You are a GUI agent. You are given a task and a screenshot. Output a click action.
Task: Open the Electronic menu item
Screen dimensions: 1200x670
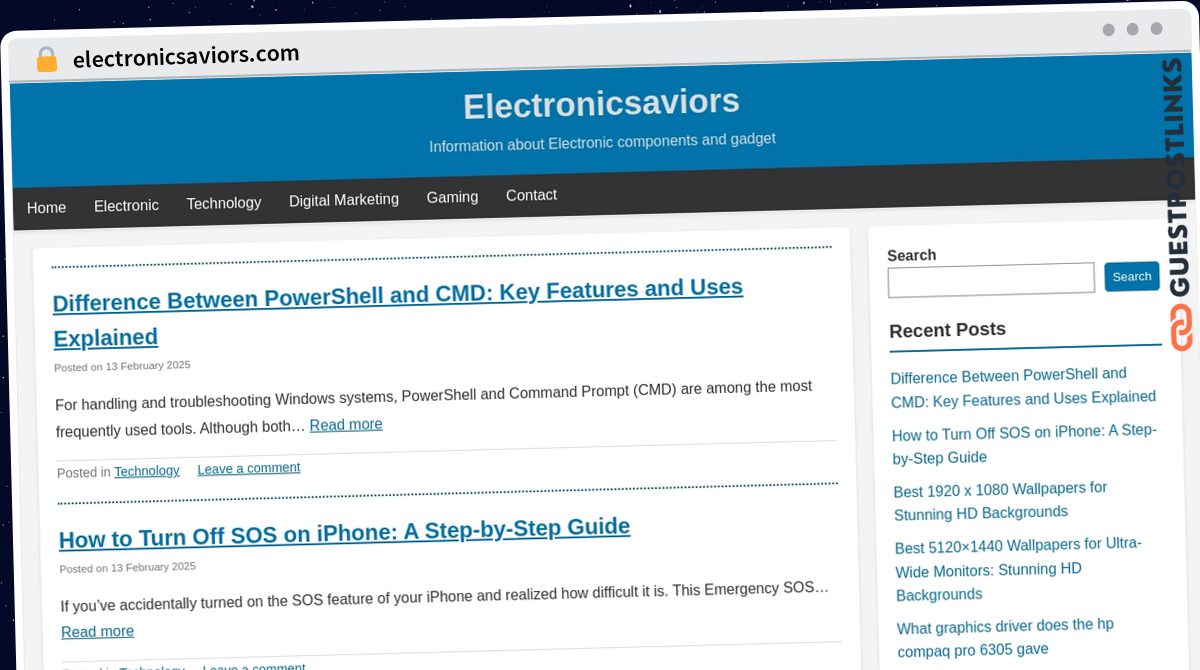[126, 205]
